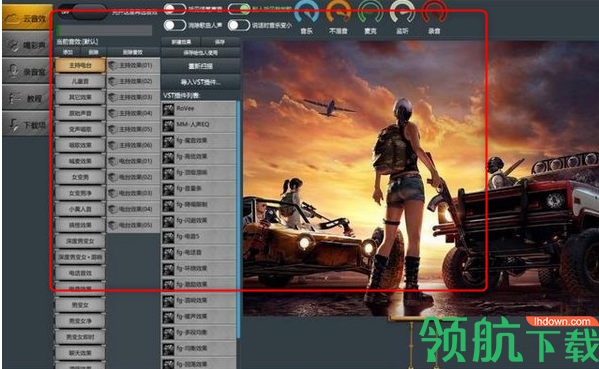This screenshot has height=369, width=599.
Task: Switch to the 录音室 microphone tab
Action: [27, 71]
